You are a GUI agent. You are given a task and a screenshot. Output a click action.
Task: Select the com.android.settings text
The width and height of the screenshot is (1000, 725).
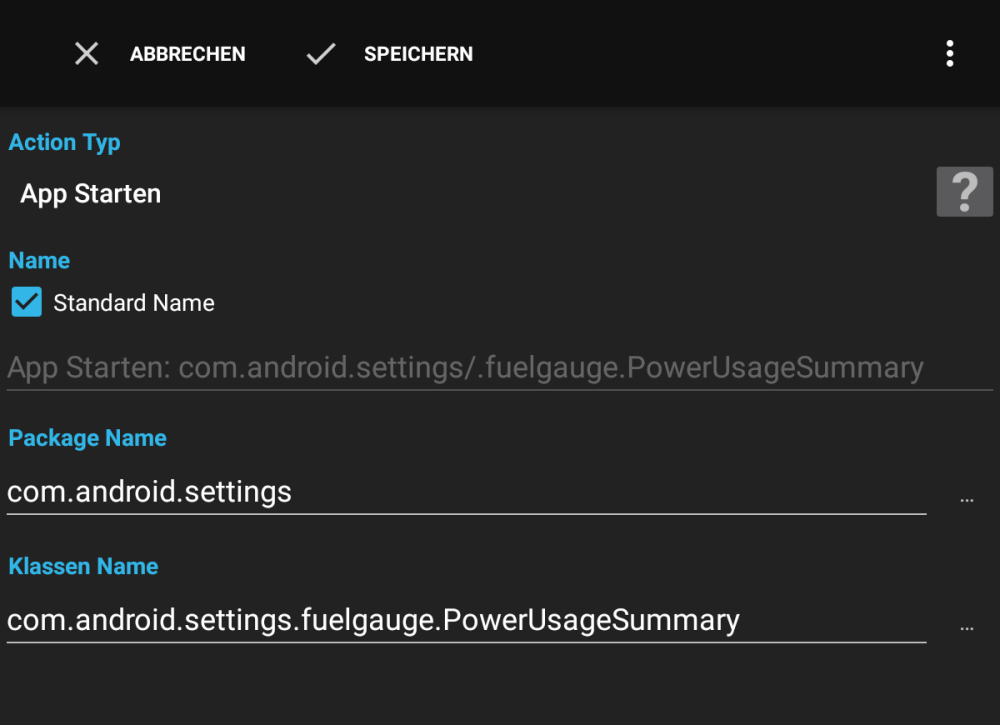pos(149,491)
